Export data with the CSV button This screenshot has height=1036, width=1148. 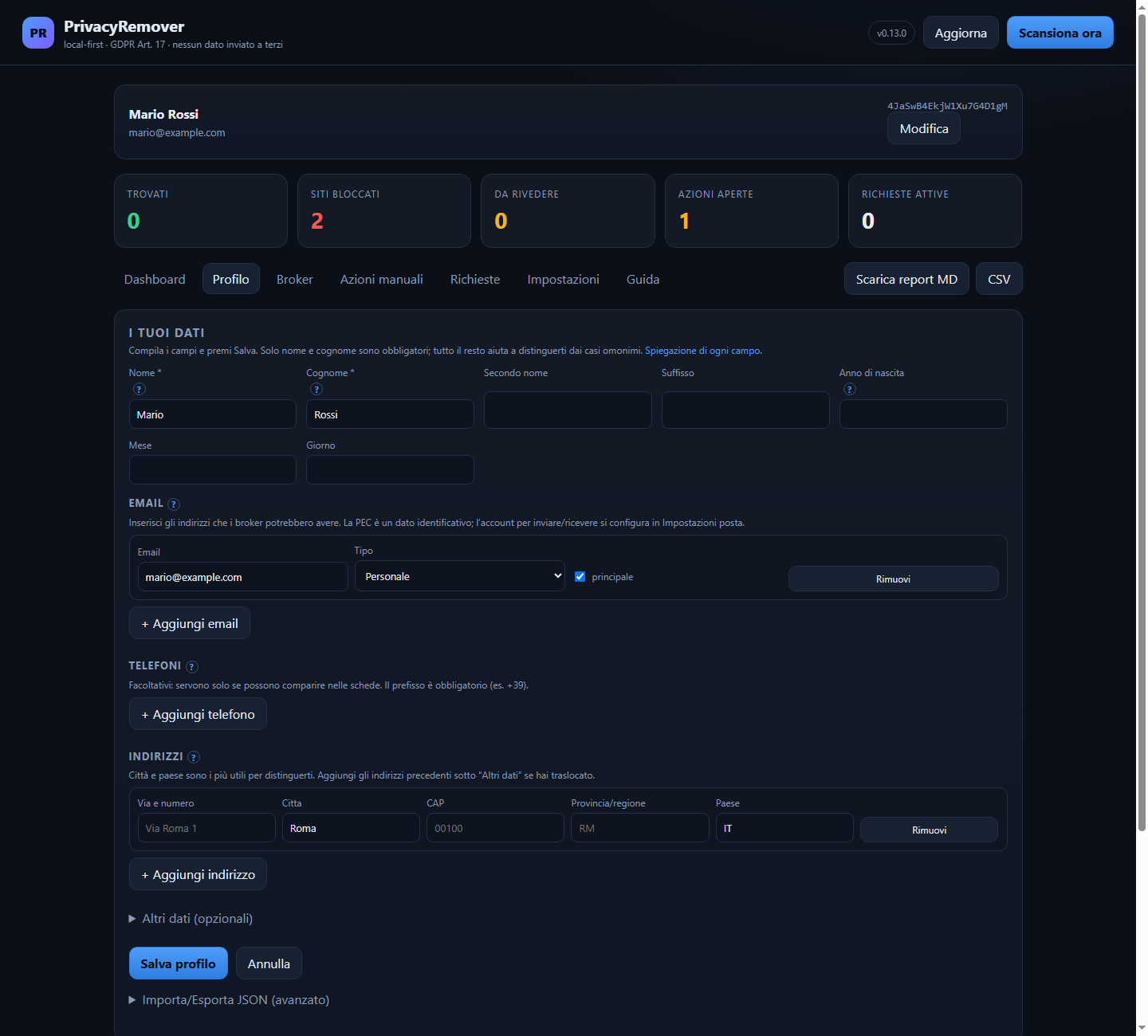point(999,279)
